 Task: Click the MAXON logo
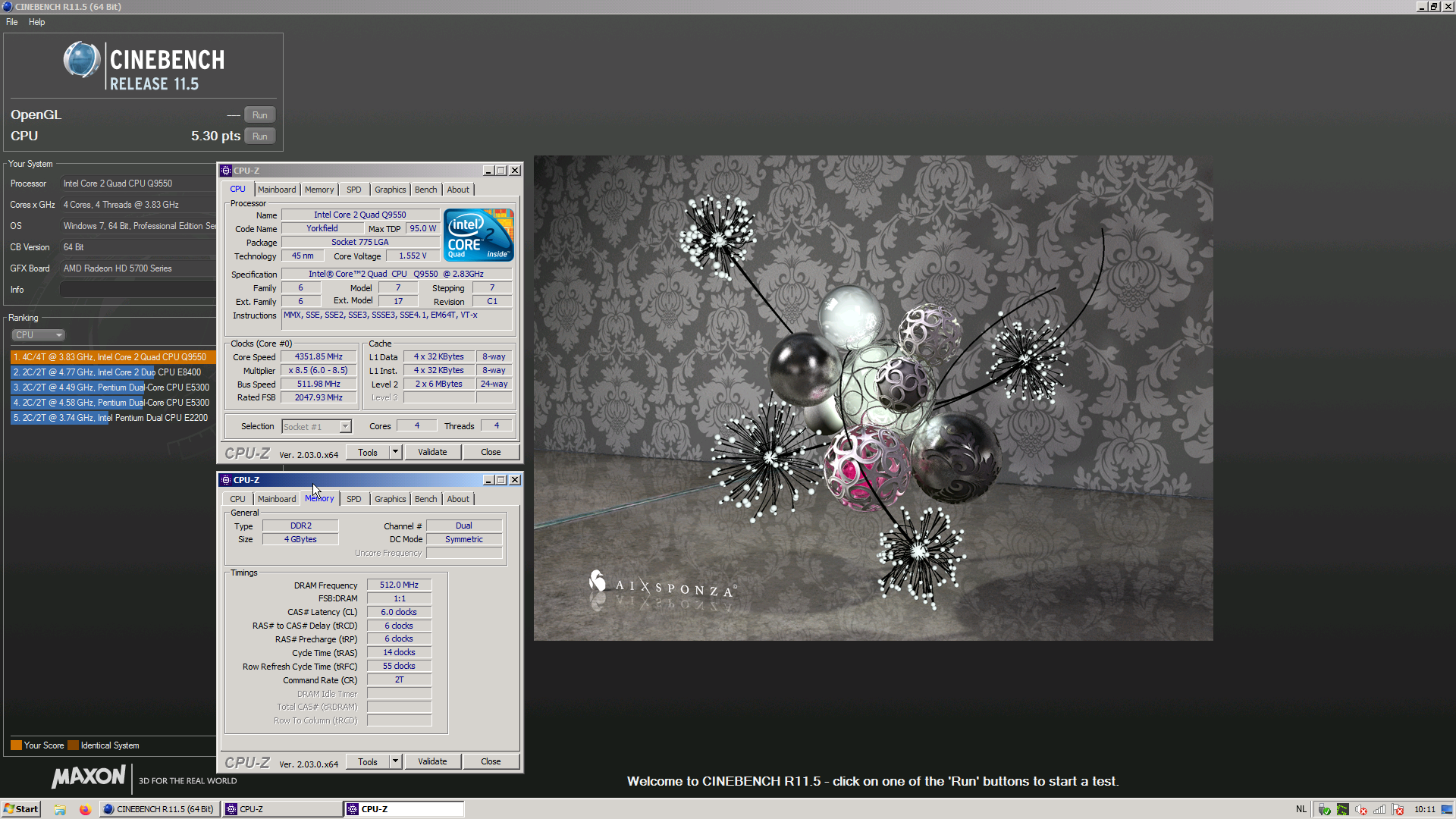pyautogui.click(x=89, y=777)
